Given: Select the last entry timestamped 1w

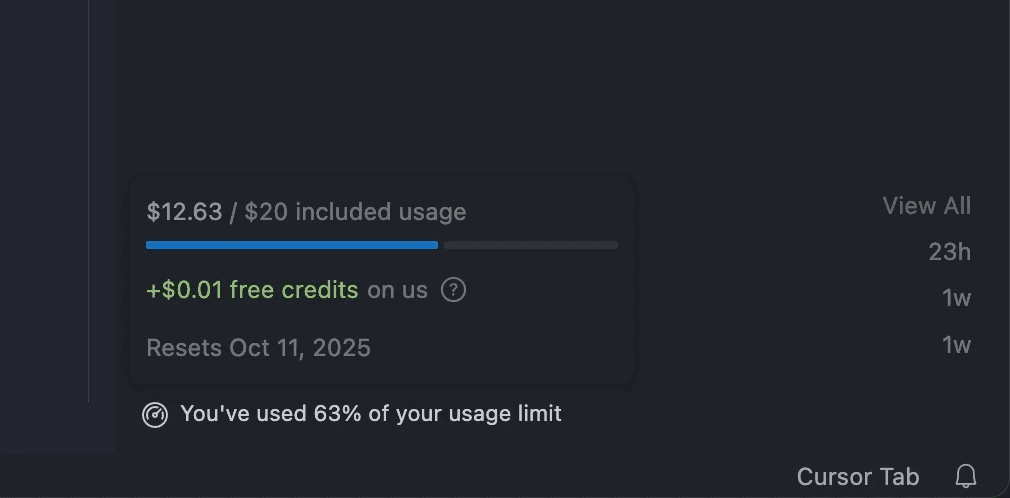Looking at the screenshot, I should point(956,345).
